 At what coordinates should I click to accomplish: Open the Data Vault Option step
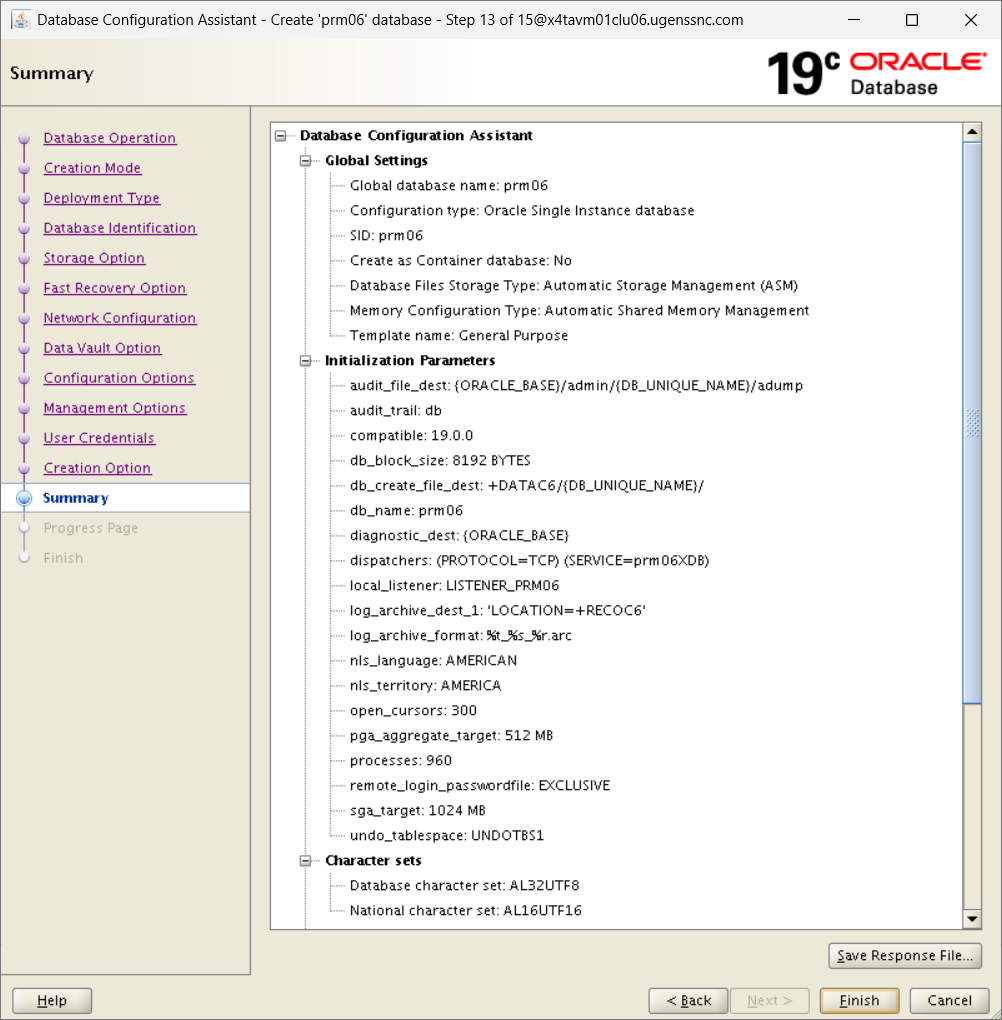tap(102, 347)
